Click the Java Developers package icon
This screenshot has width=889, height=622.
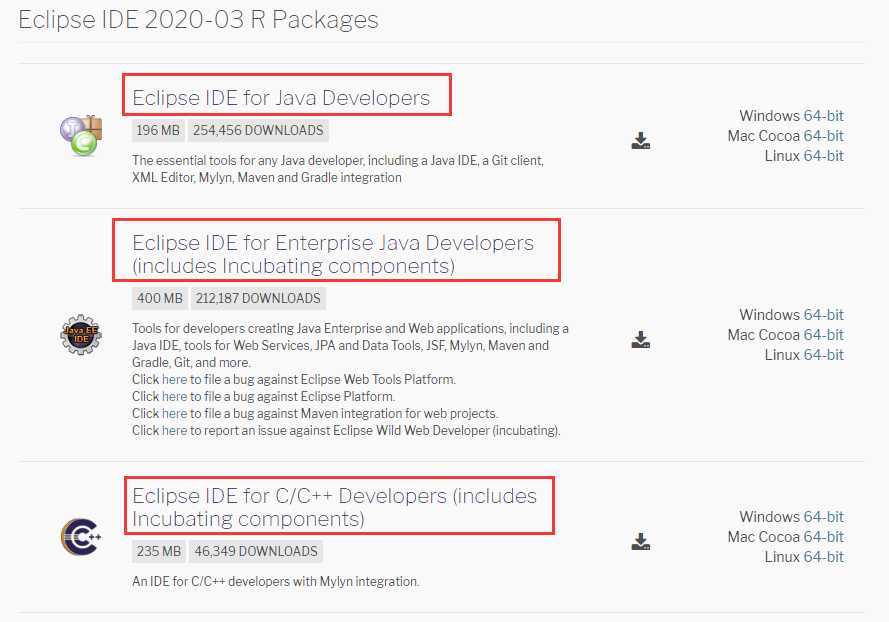(x=81, y=136)
